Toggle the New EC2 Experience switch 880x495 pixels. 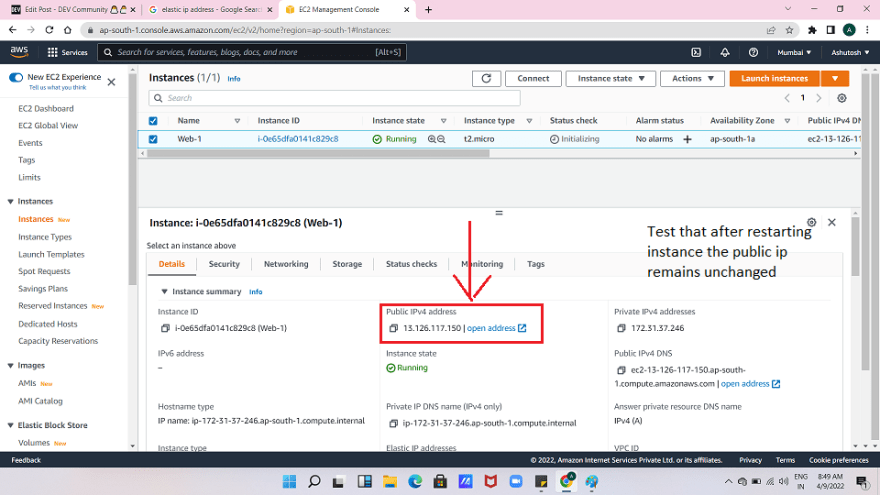point(16,77)
